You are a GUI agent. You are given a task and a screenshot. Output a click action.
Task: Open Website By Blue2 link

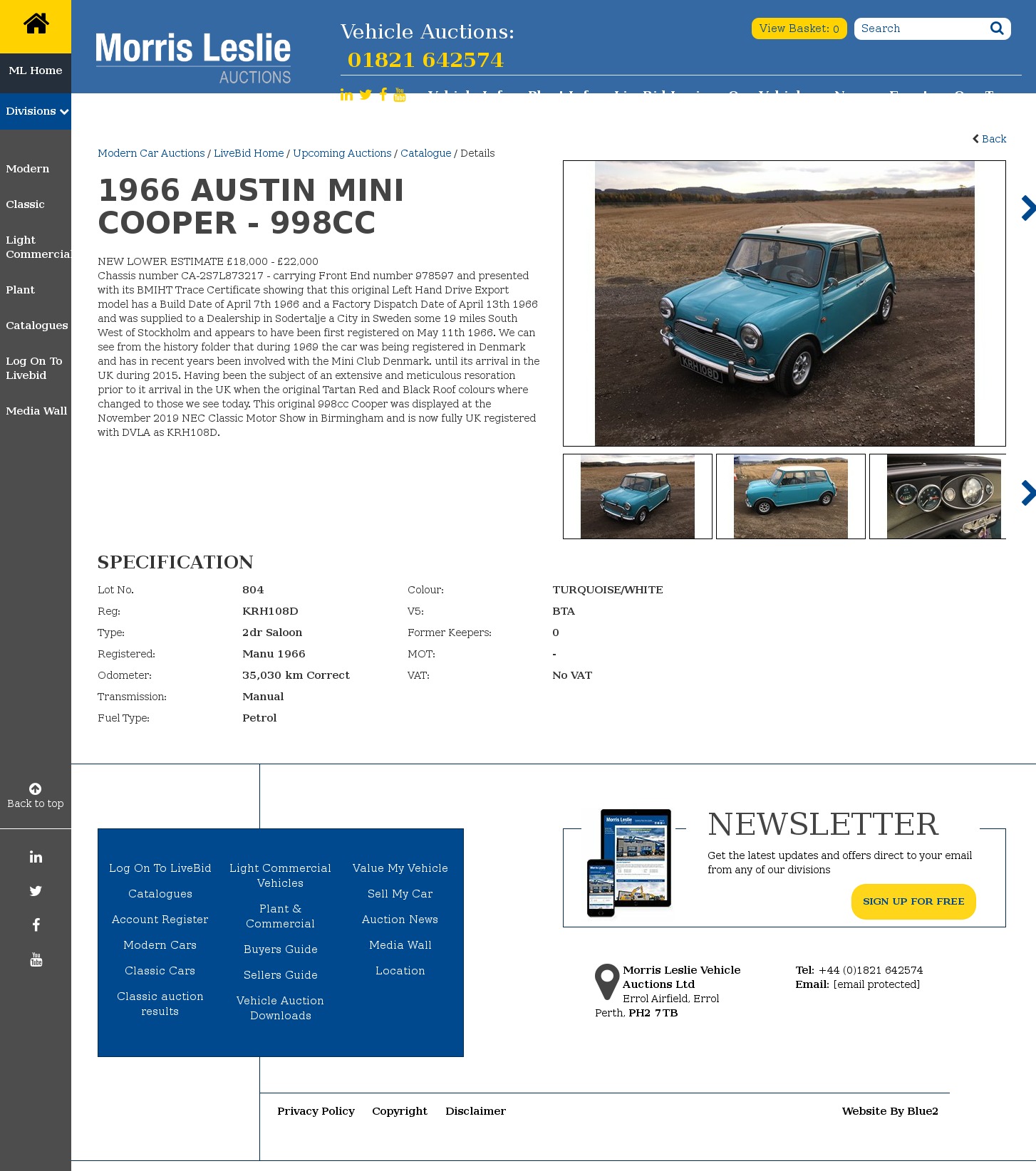pyautogui.click(x=890, y=1111)
